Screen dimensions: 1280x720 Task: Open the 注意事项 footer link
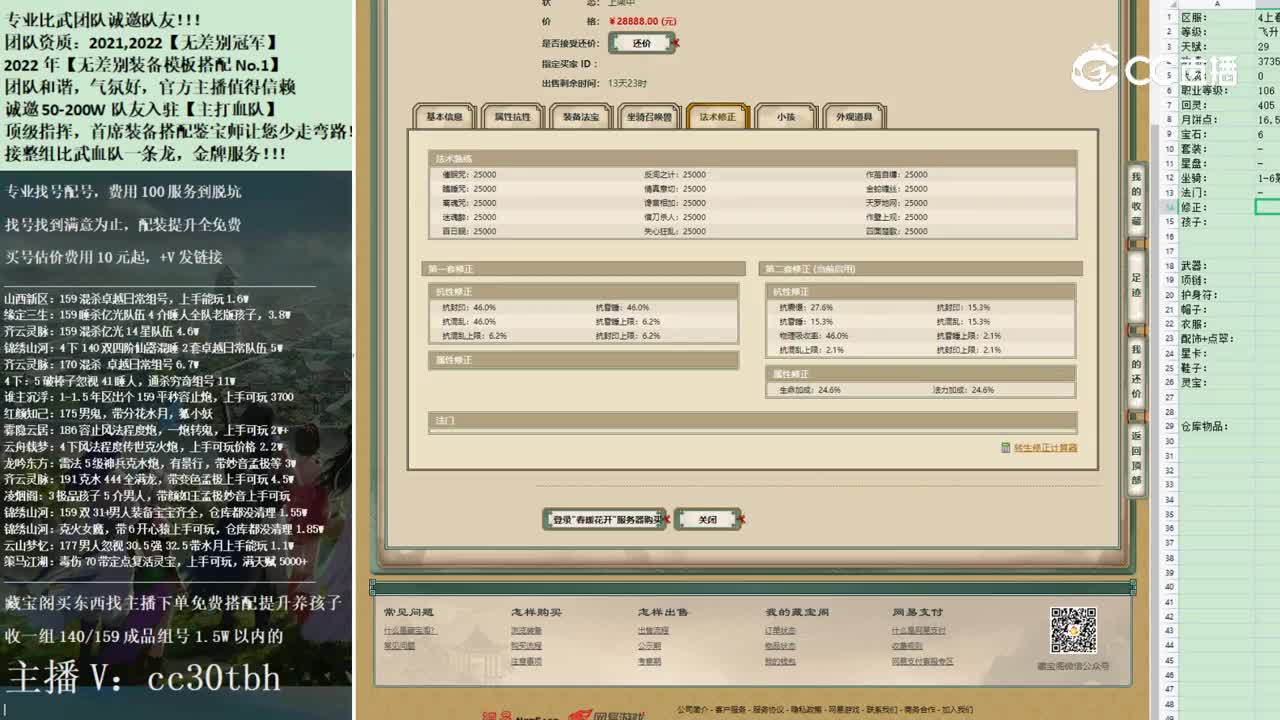coord(526,661)
